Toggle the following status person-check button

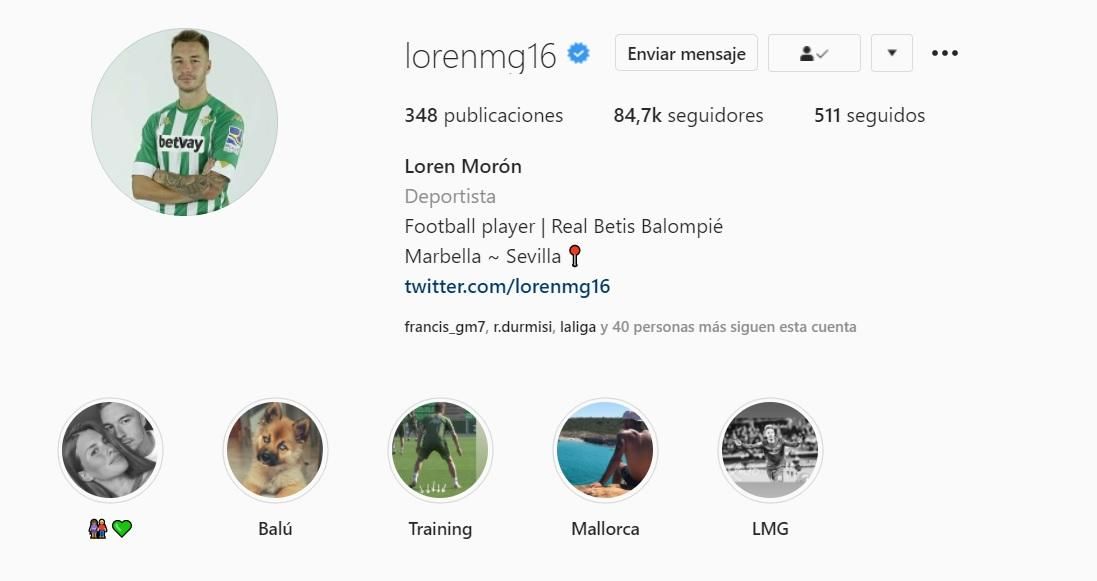(814, 53)
